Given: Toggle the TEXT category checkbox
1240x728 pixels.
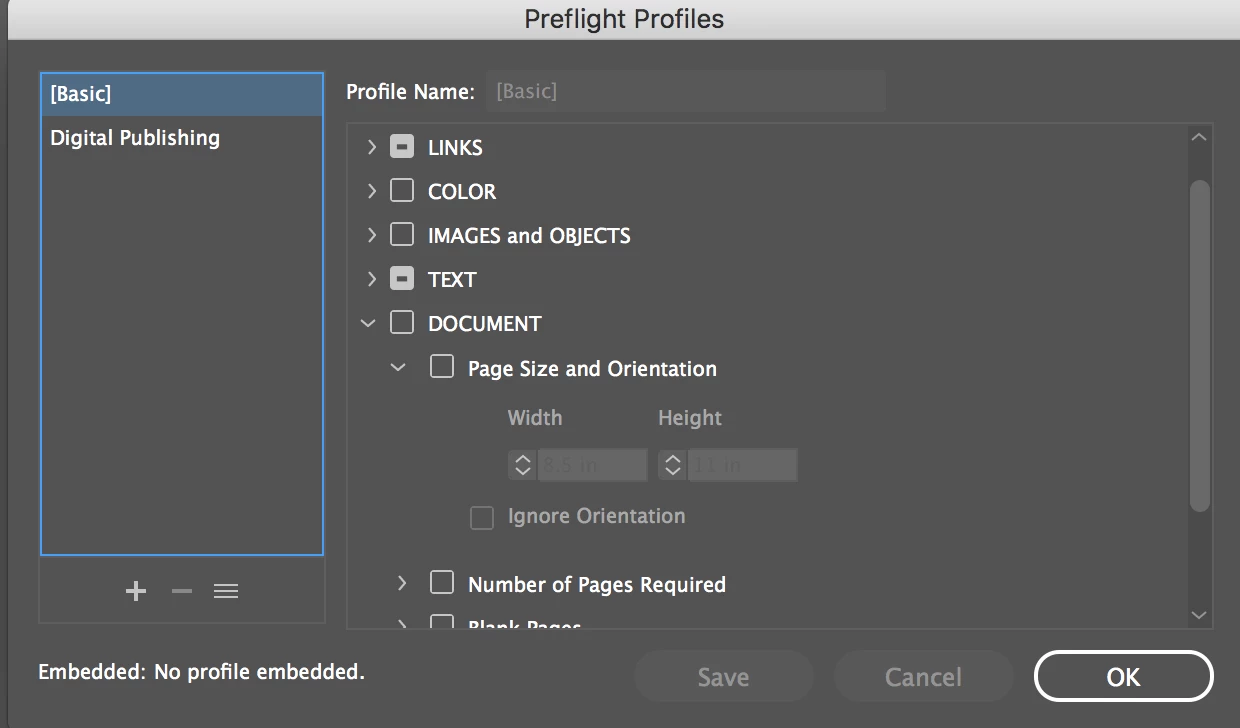Looking at the screenshot, I should click(x=402, y=279).
